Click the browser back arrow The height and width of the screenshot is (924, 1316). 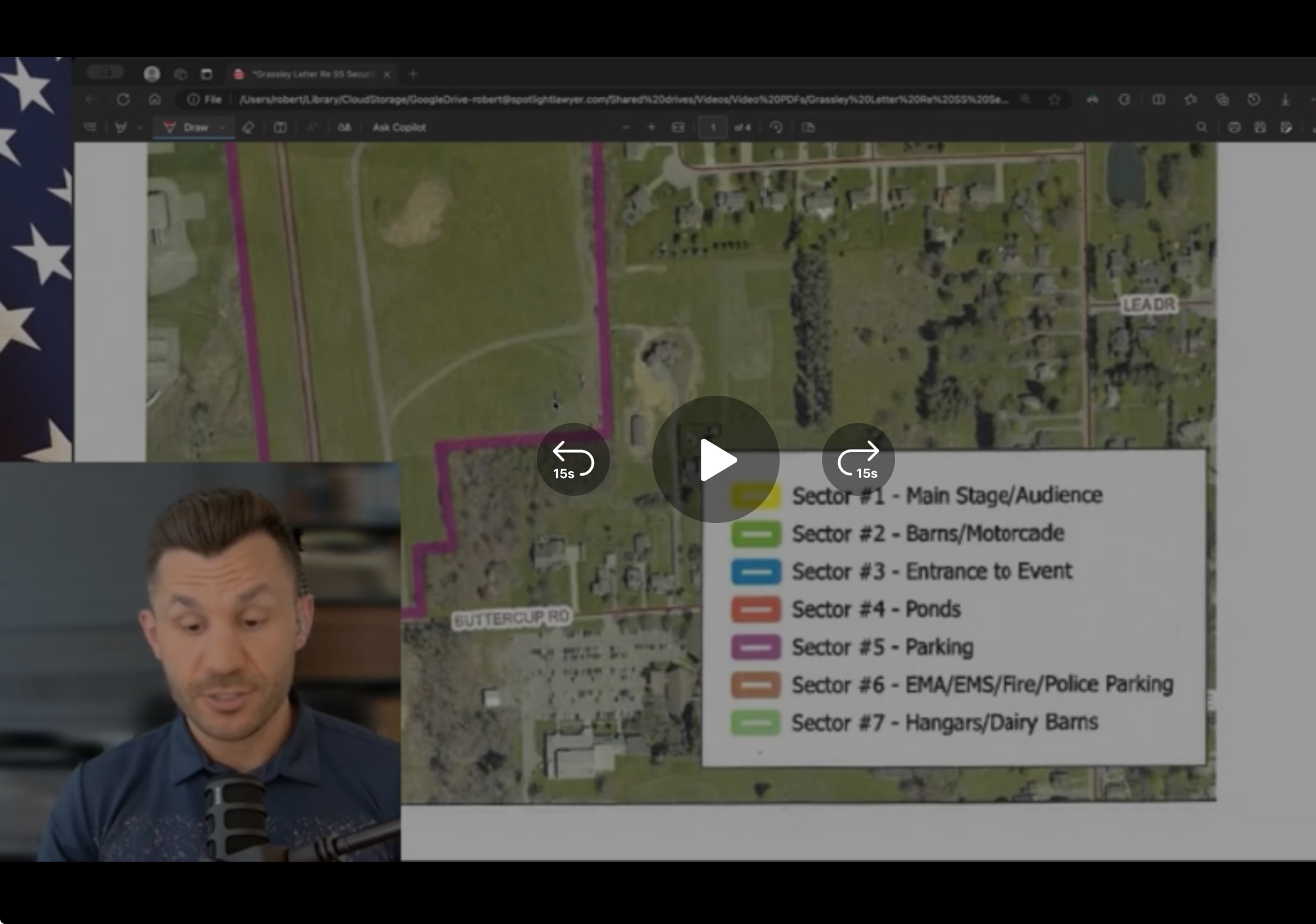(x=91, y=99)
